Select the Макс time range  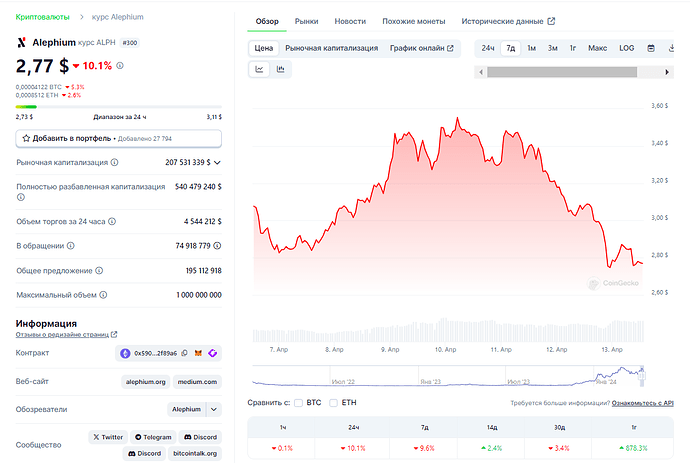coord(598,48)
